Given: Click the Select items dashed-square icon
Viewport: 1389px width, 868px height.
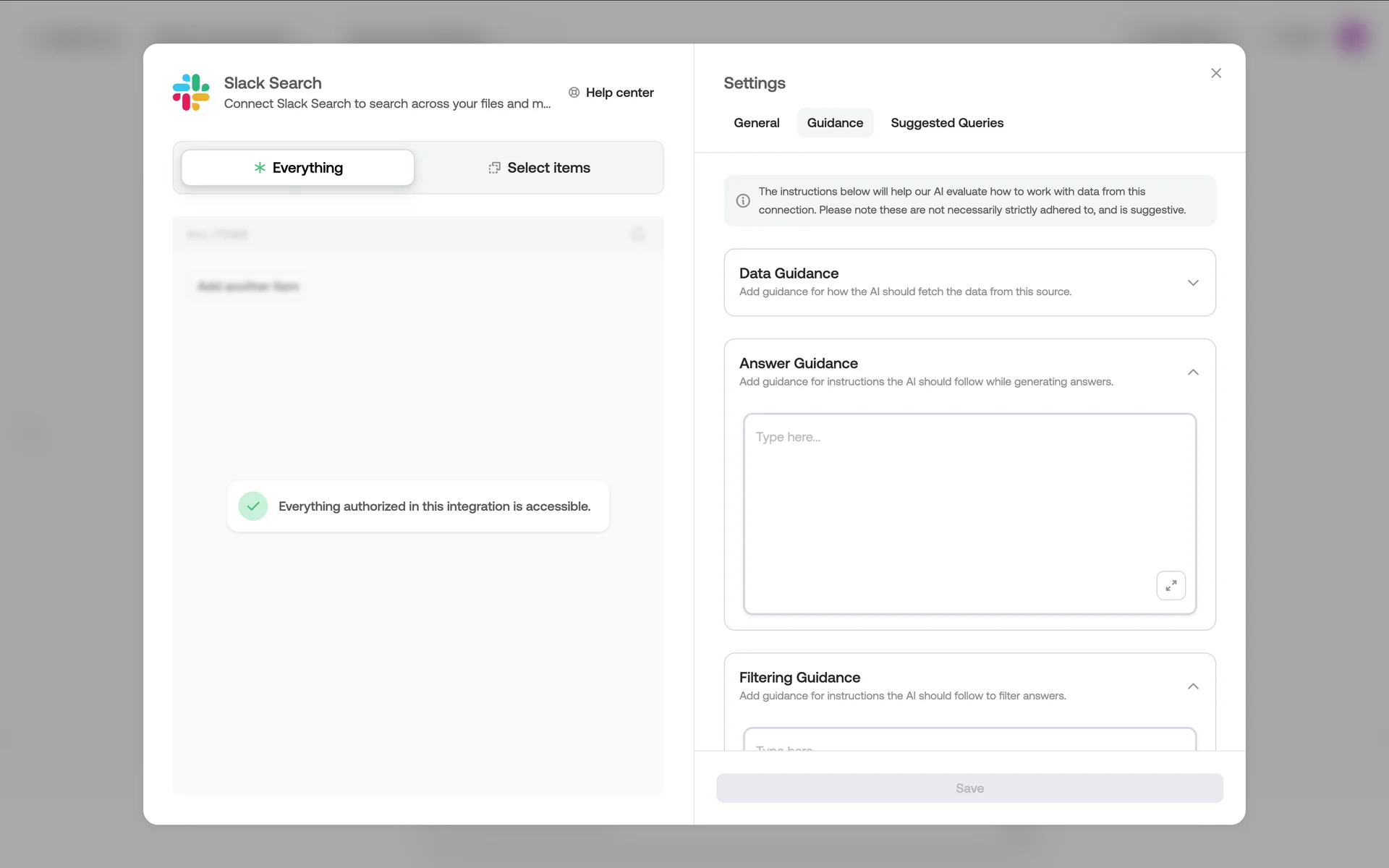Looking at the screenshot, I should click(x=494, y=168).
